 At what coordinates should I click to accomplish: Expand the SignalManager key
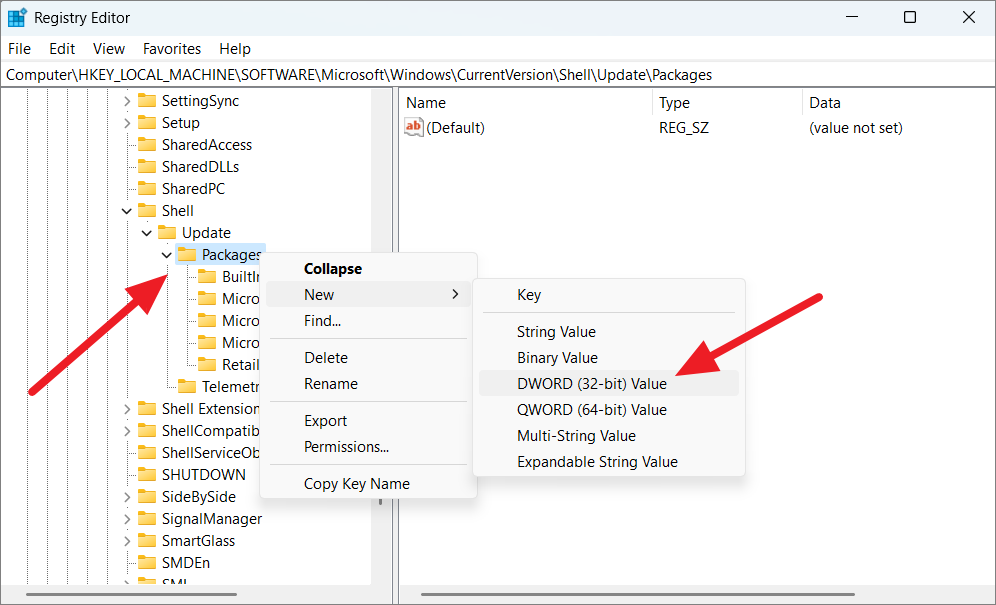tap(127, 519)
